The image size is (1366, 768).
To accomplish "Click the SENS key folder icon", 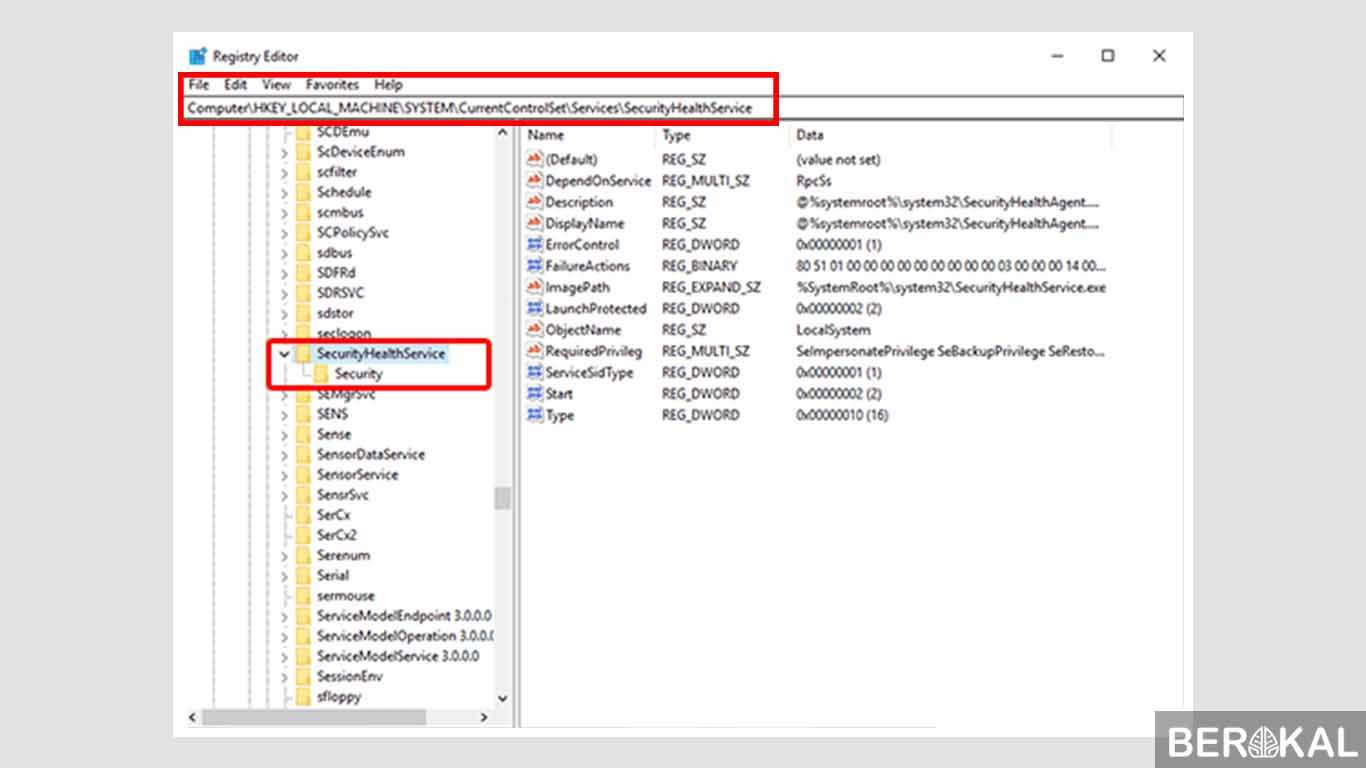I will click(x=303, y=414).
